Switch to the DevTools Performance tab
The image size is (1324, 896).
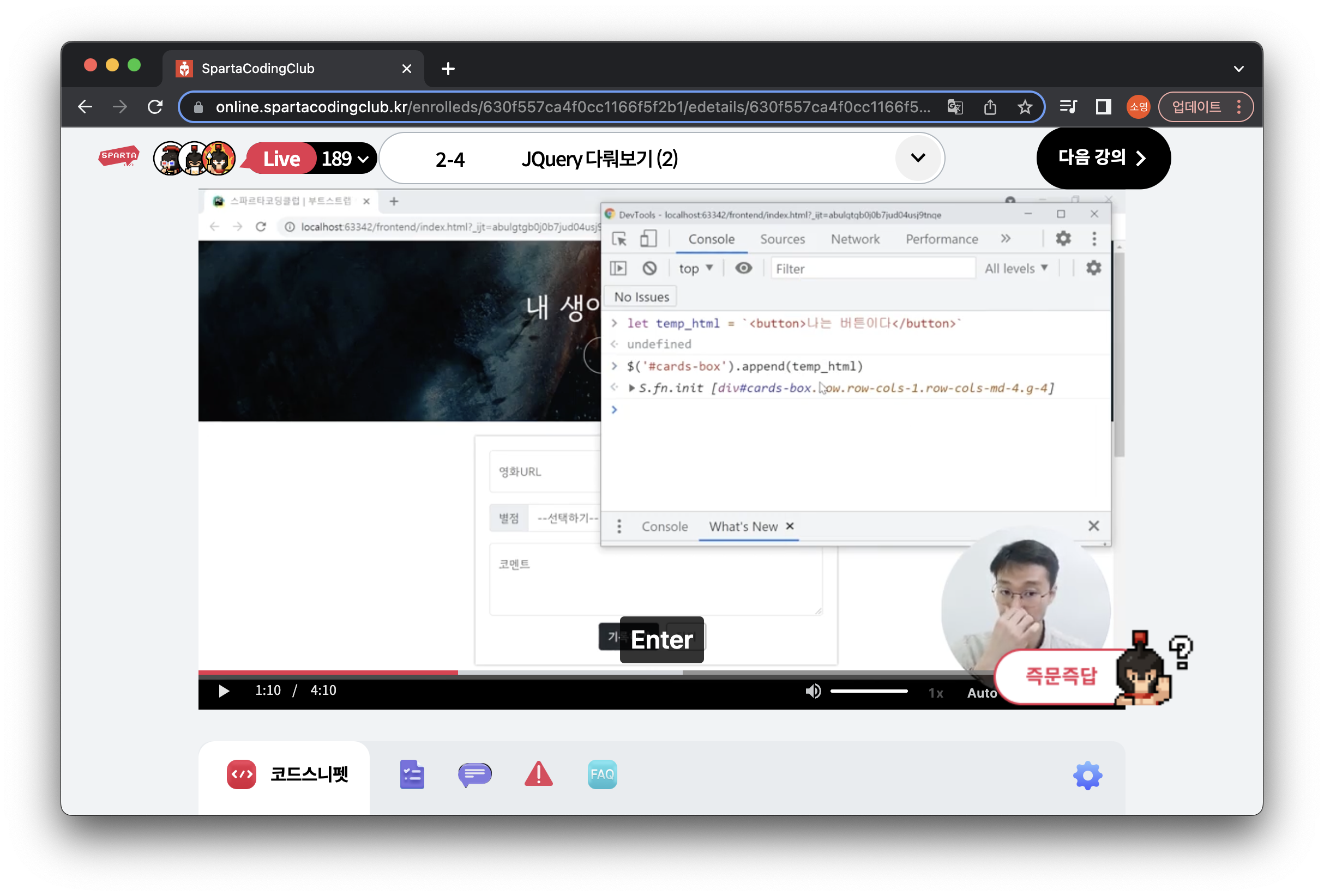[x=941, y=239]
